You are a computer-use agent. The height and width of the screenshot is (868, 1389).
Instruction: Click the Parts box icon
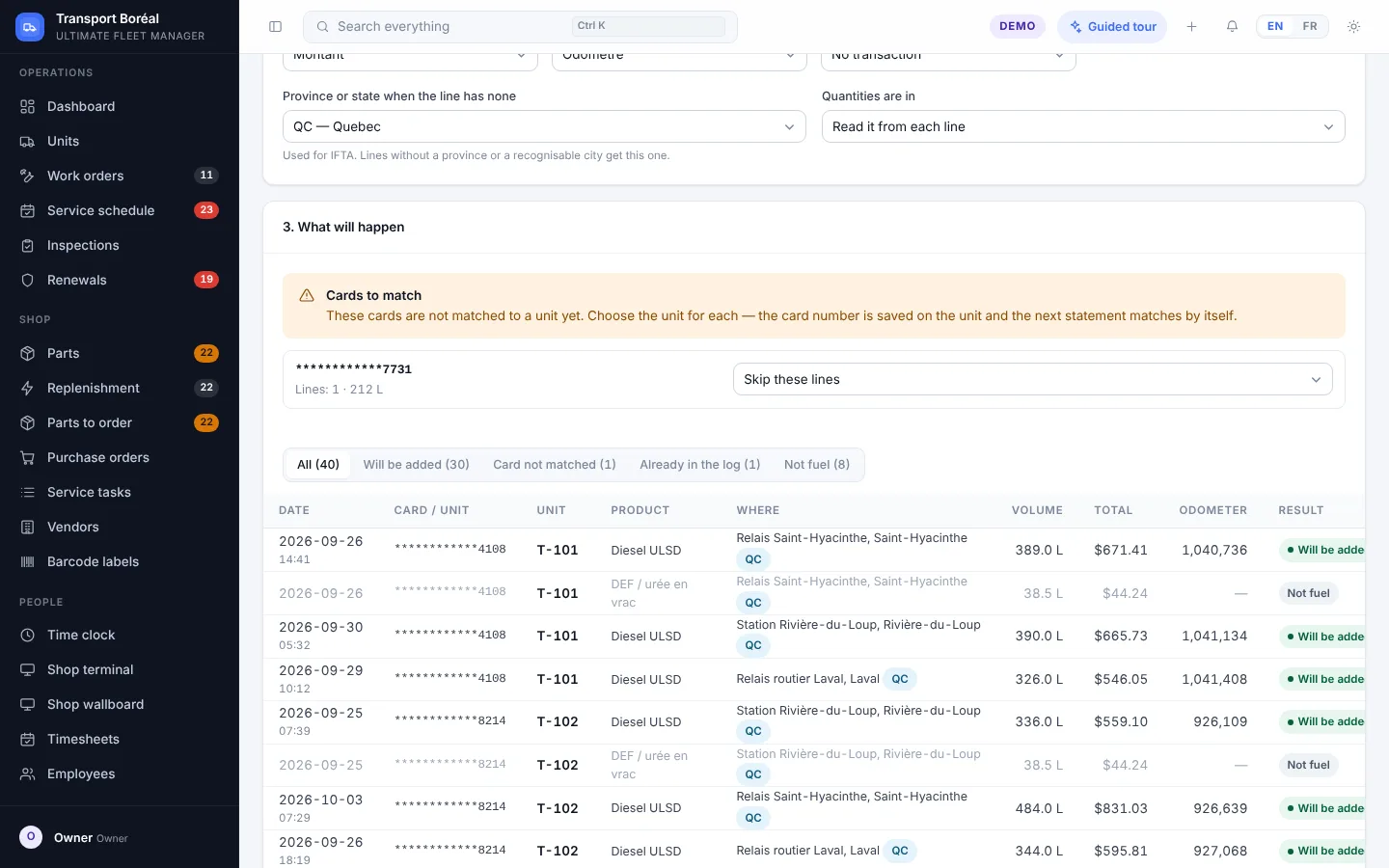[x=28, y=353]
